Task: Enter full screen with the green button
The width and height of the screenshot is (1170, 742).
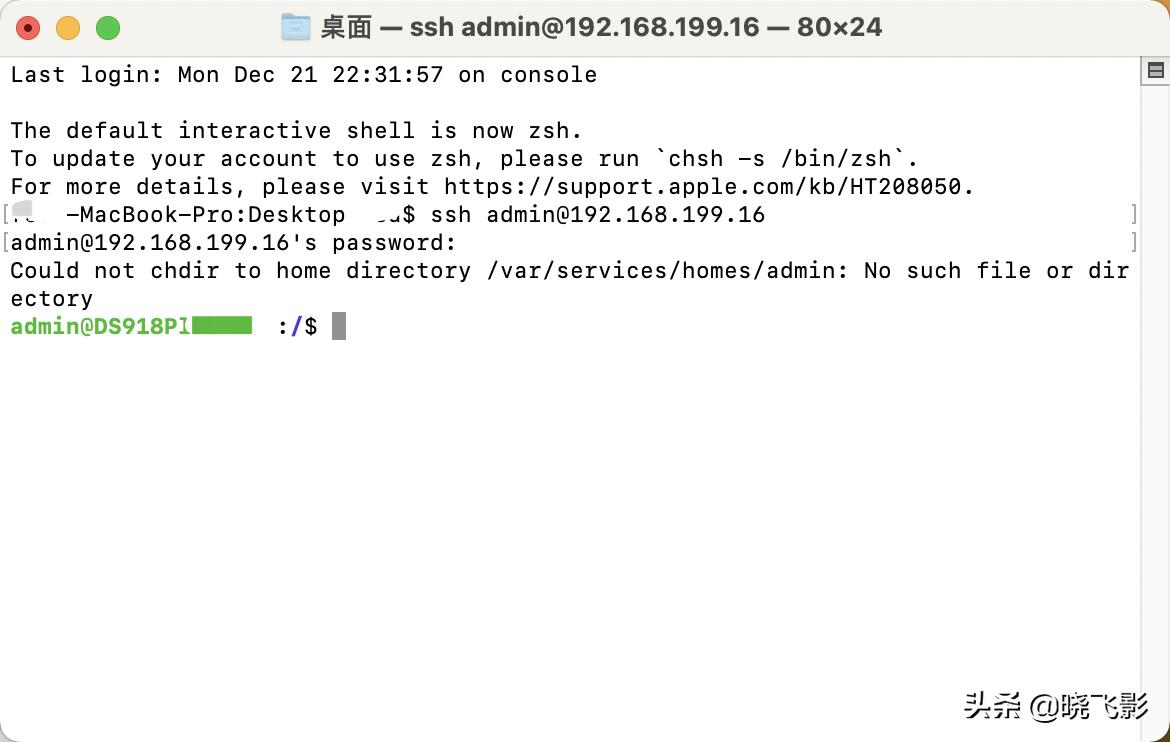Action: 108,28
